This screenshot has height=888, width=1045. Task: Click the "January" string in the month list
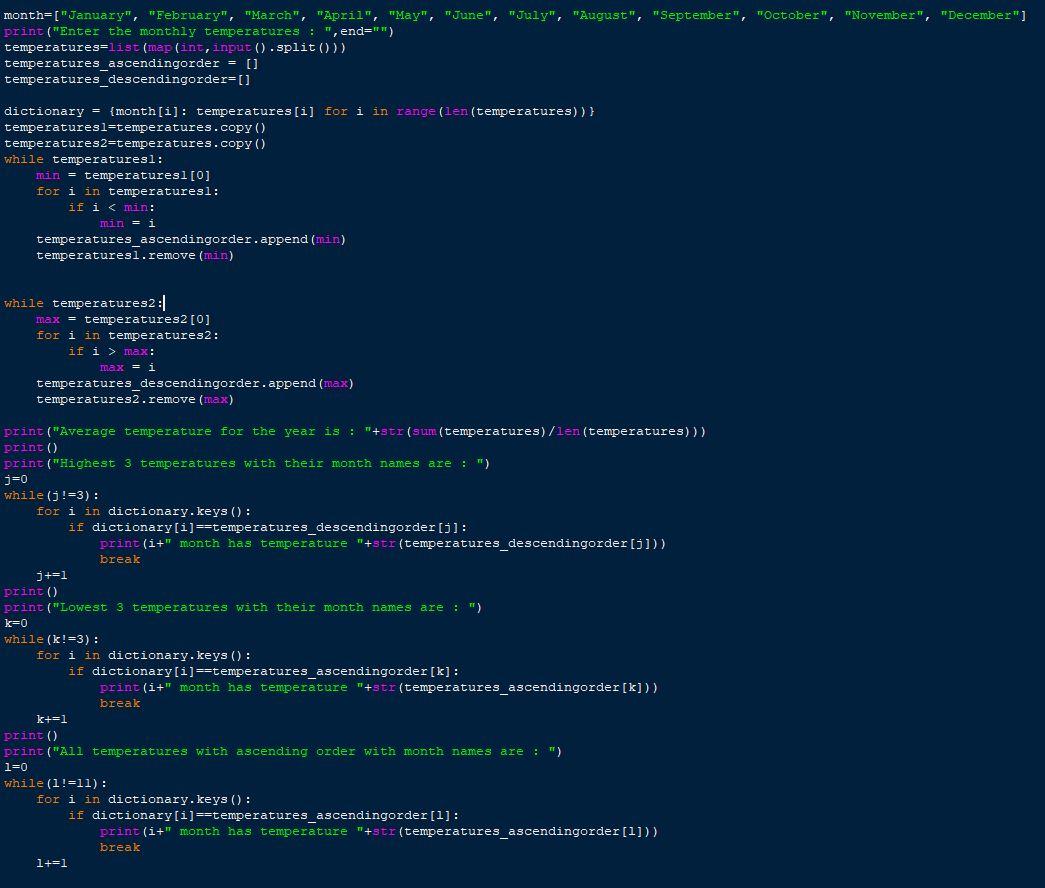tap(96, 15)
